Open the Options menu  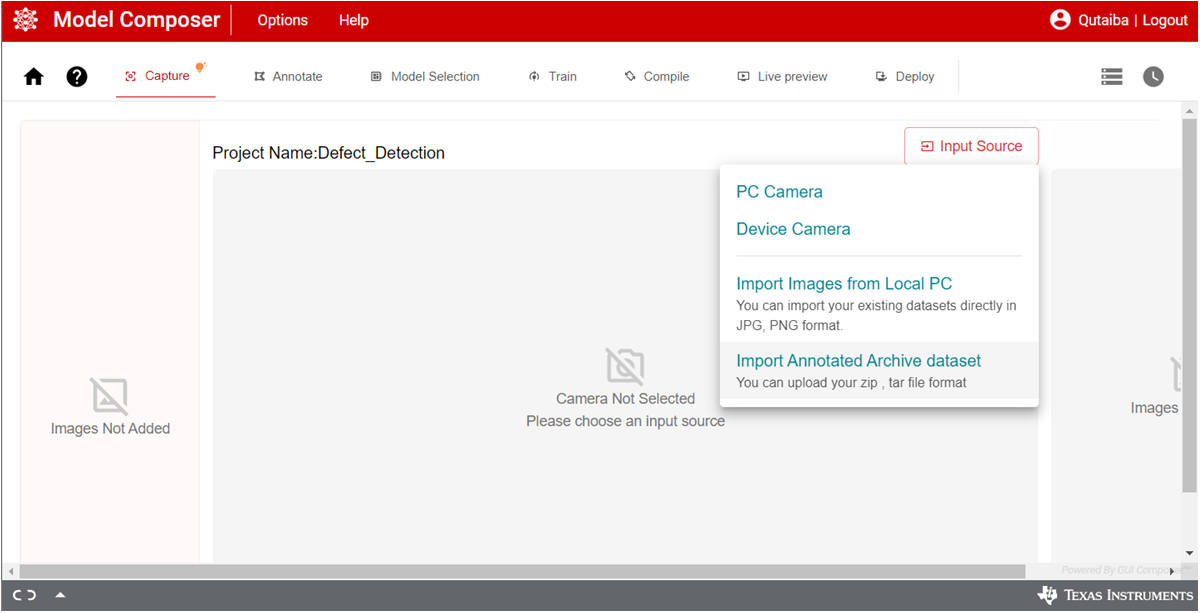(282, 20)
